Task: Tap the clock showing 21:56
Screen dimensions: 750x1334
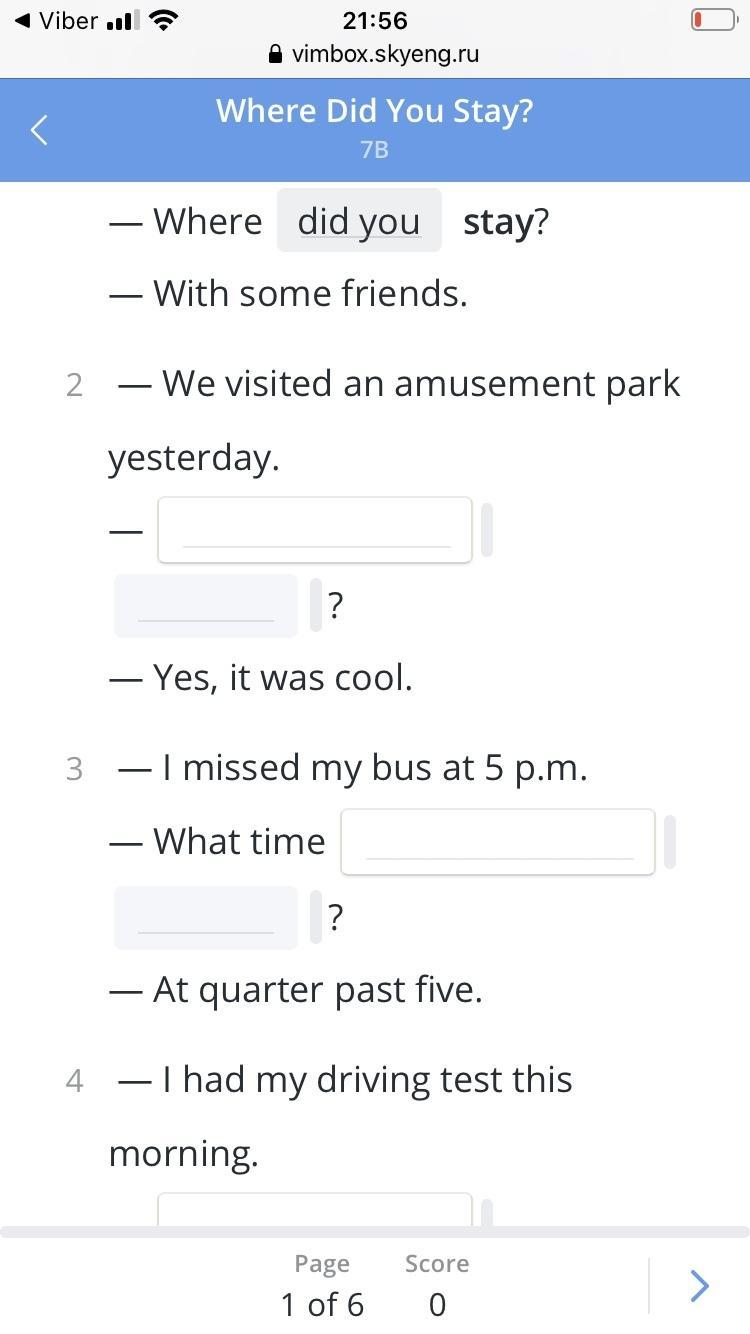Action: [x=375, y=20]
